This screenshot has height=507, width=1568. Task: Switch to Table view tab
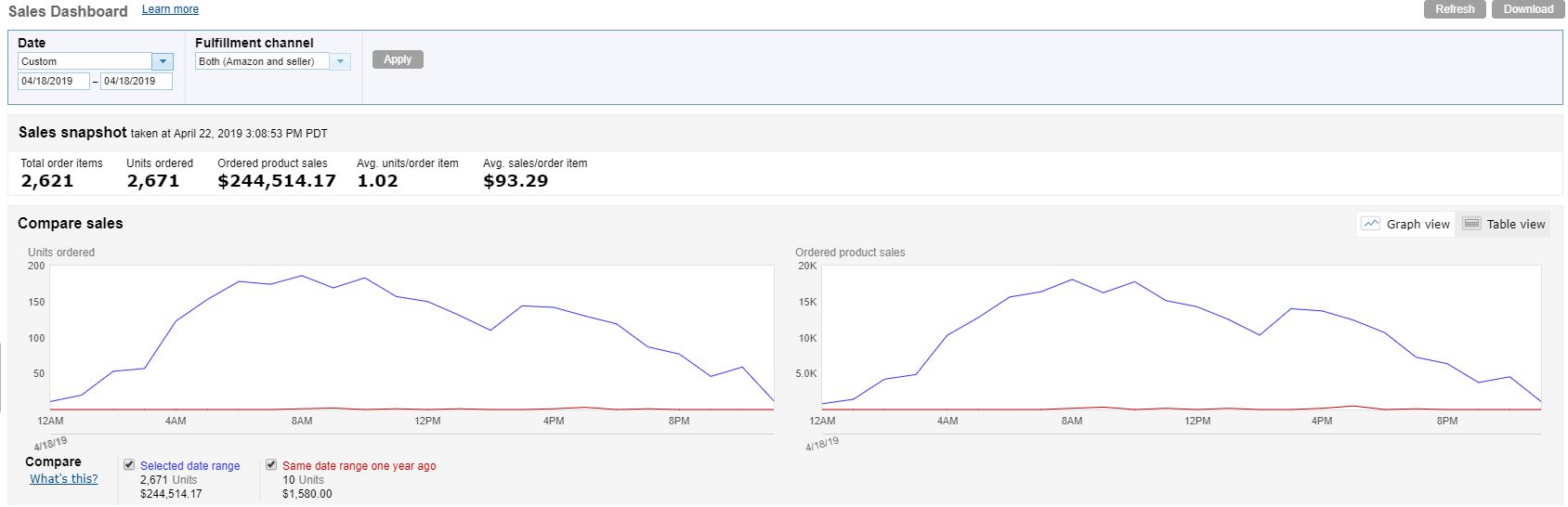(x=1503, y=224)
